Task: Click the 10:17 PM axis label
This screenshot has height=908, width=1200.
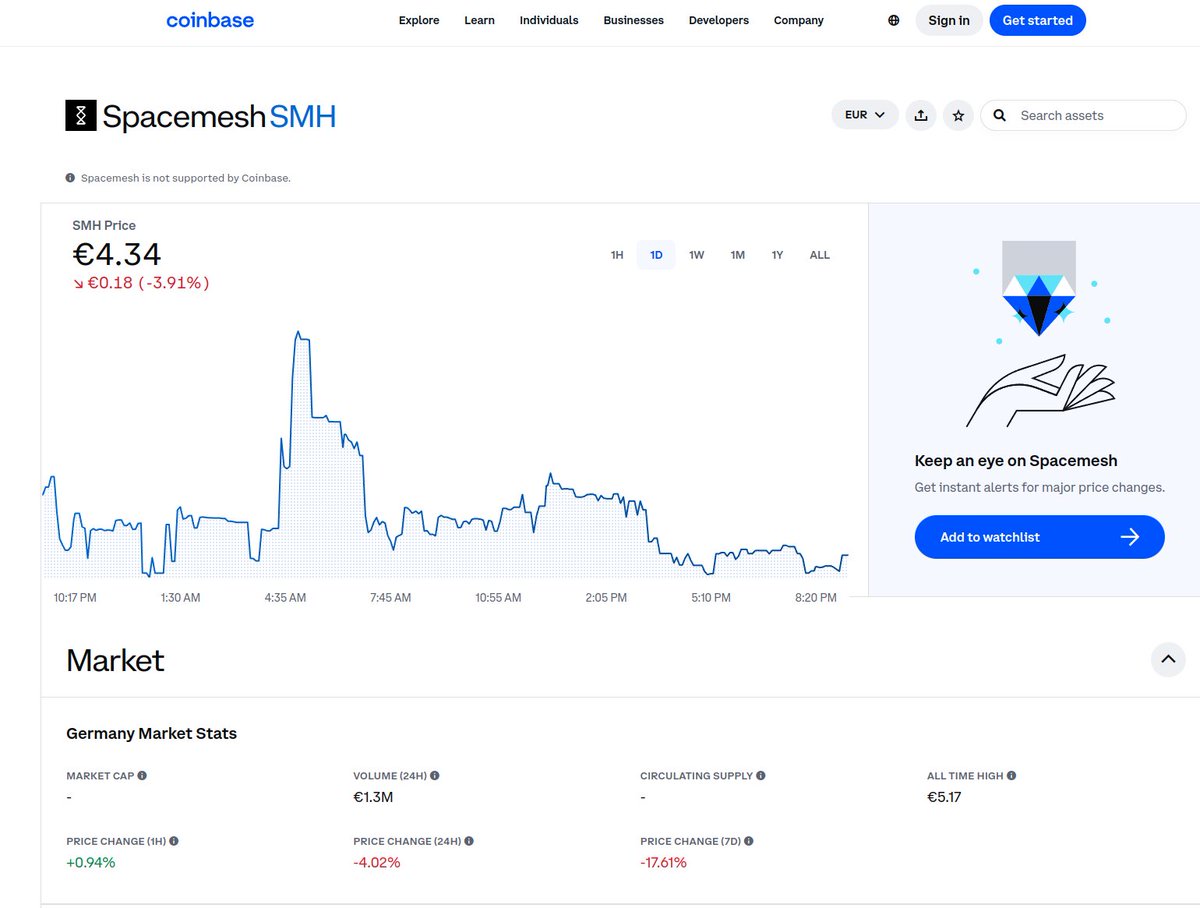Action: pyautogui.click(x=75, y=598)
